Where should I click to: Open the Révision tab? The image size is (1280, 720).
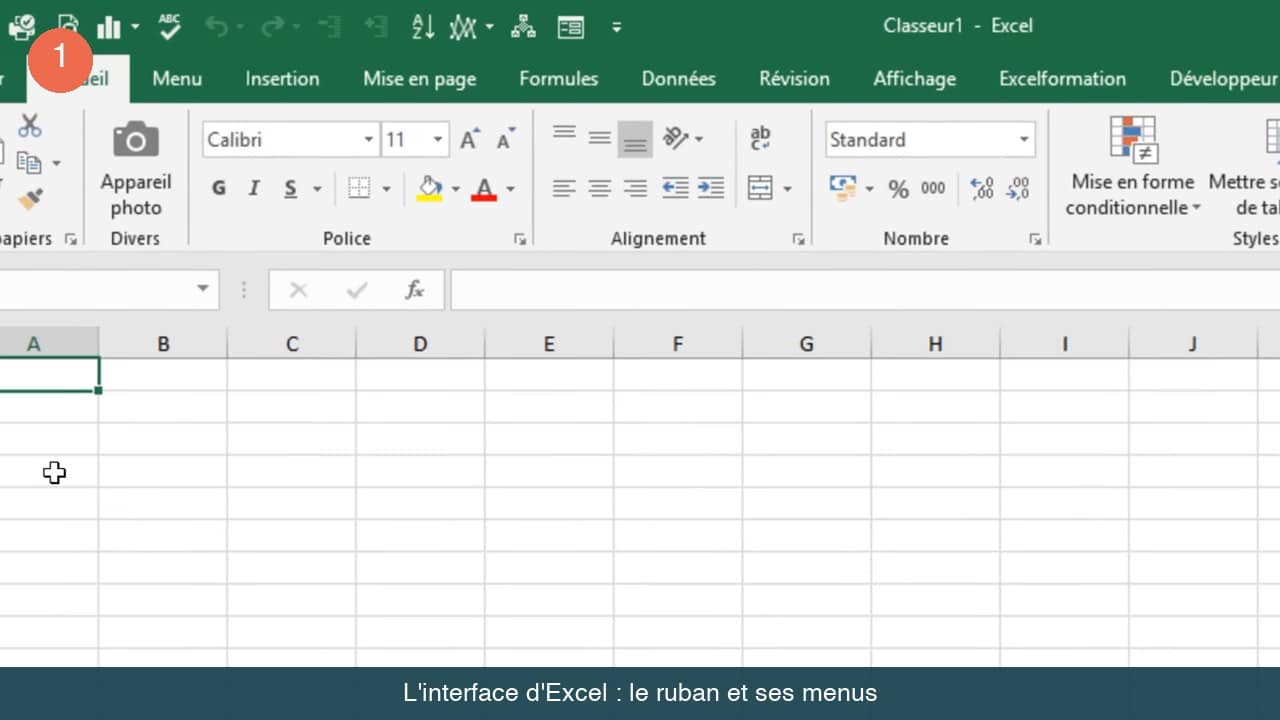[795, 79]
